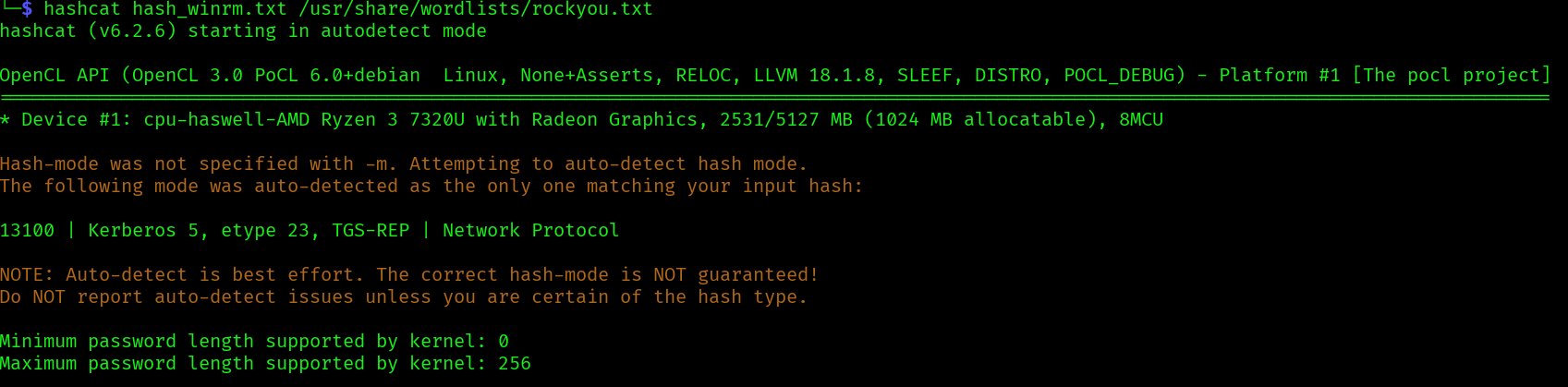Click the "Network Protocol" category text
This screenshot has width=1568, height=387.
pyautogui.click(x=530, y=231)
